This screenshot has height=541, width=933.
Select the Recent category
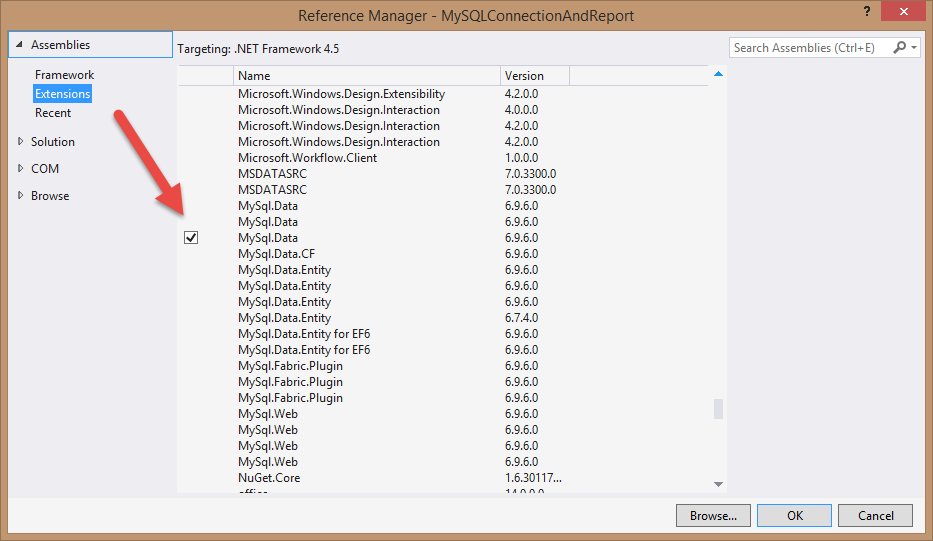pyautogui.click(x=53, y=112)
